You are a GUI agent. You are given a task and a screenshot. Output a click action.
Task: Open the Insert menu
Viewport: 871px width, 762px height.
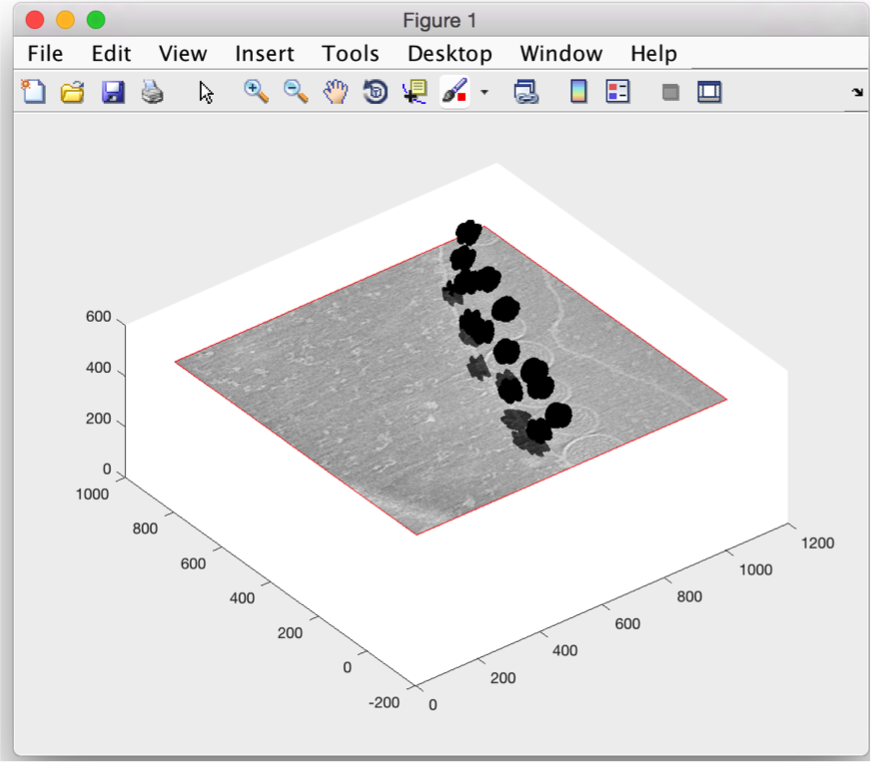click(264, 54)
